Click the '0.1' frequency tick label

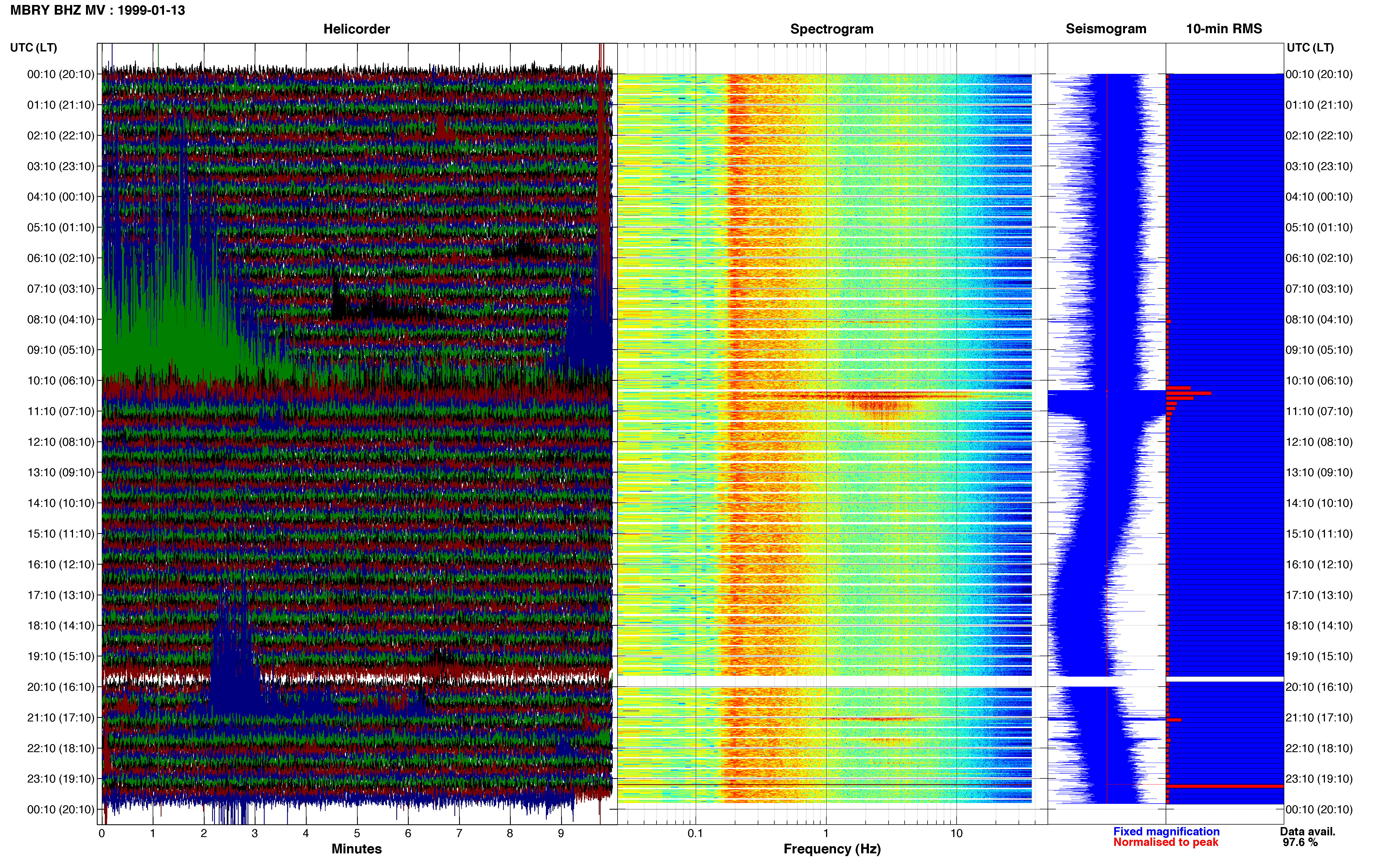695,833
